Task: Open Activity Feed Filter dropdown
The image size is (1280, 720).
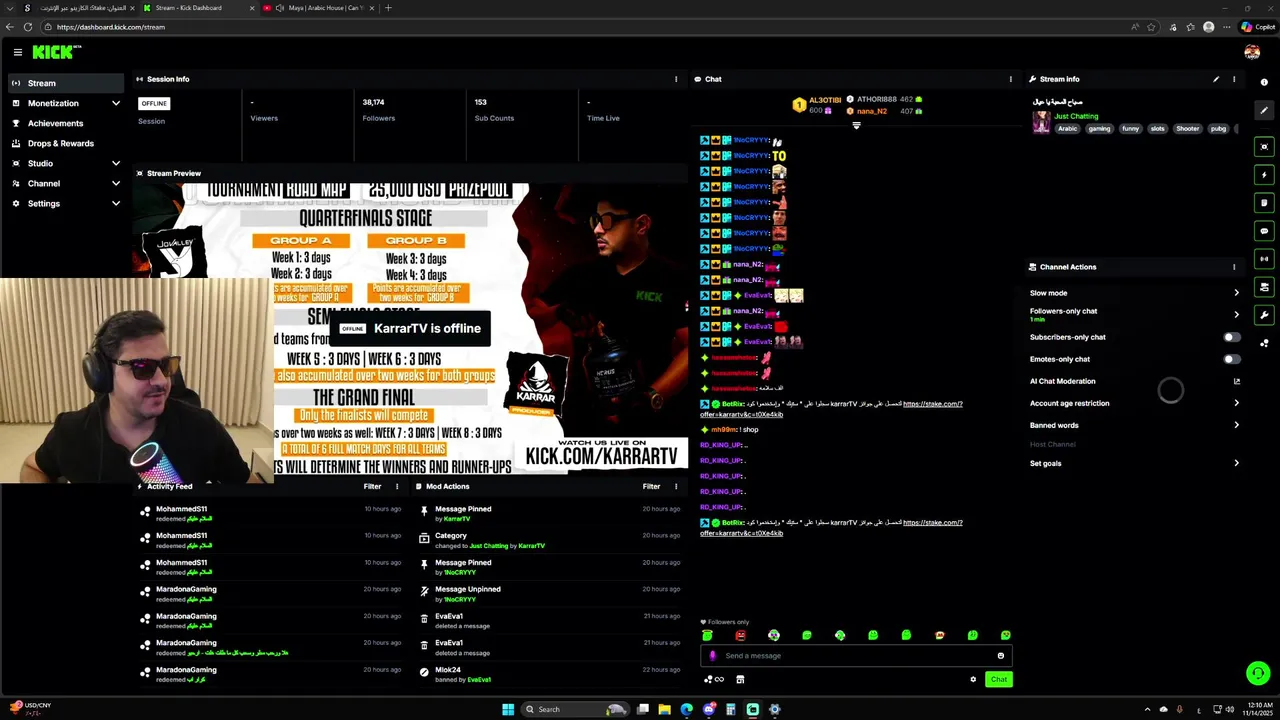Action: coord(372,486)
